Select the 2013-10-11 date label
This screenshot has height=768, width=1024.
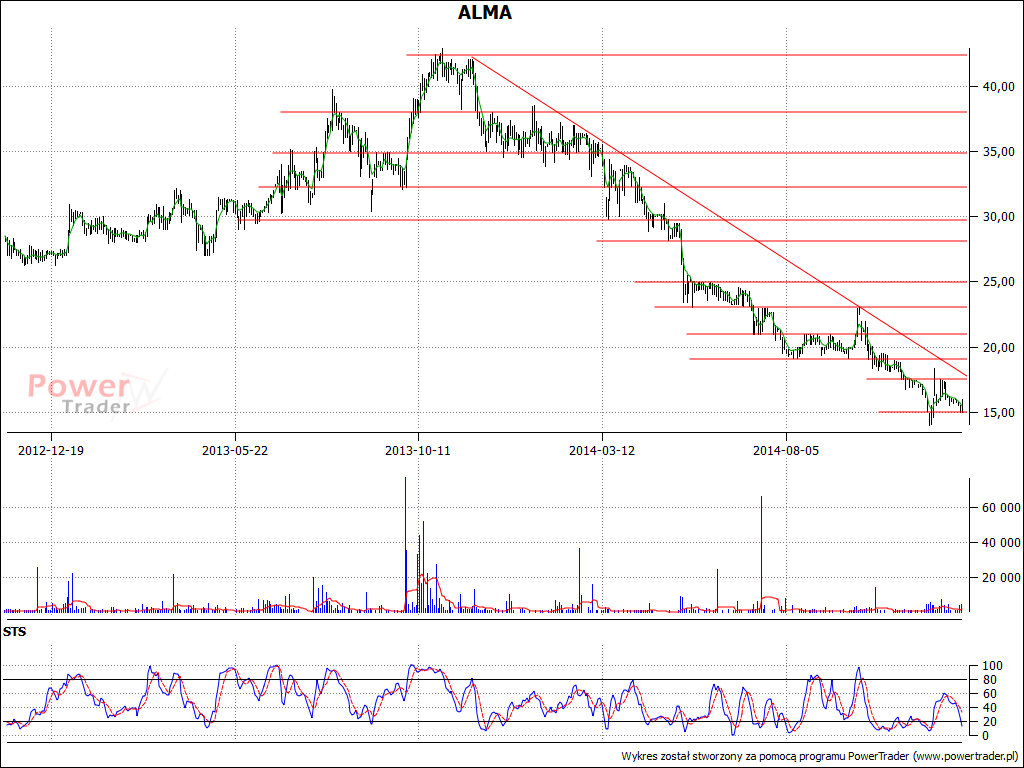click(418, 451)
